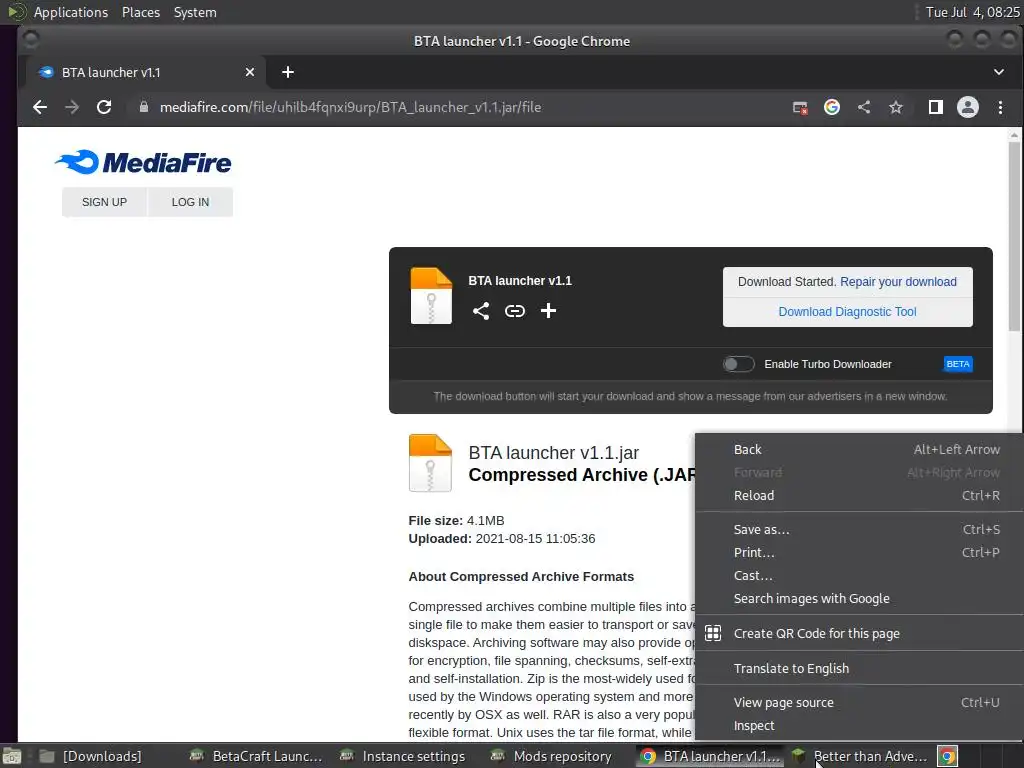The width and height of the screenshot is (1024, 768).
Task: Click the address bar URL field
Action: [457, 107]
